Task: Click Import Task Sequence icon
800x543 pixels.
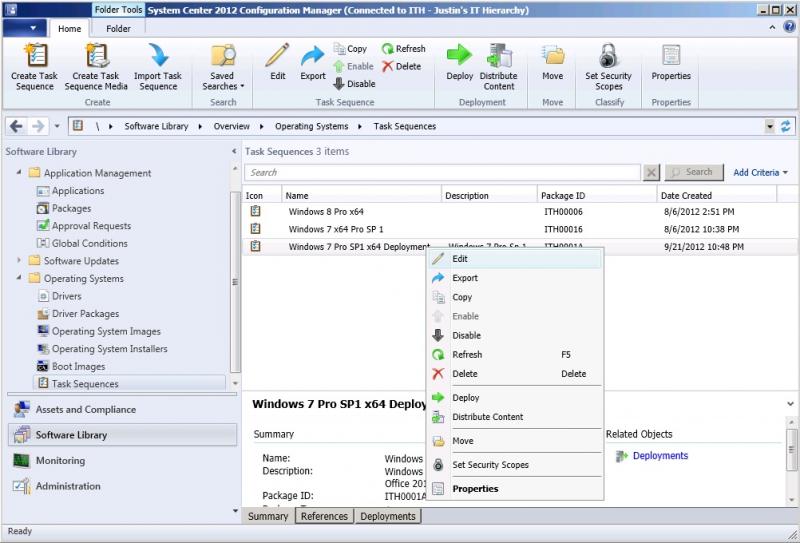Action: (158, 55)
